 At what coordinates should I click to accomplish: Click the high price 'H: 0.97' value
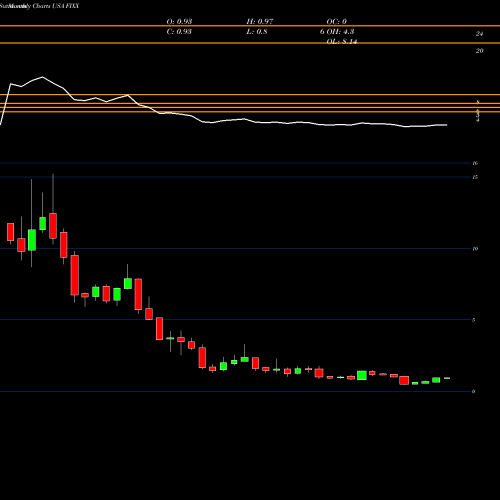260,21
